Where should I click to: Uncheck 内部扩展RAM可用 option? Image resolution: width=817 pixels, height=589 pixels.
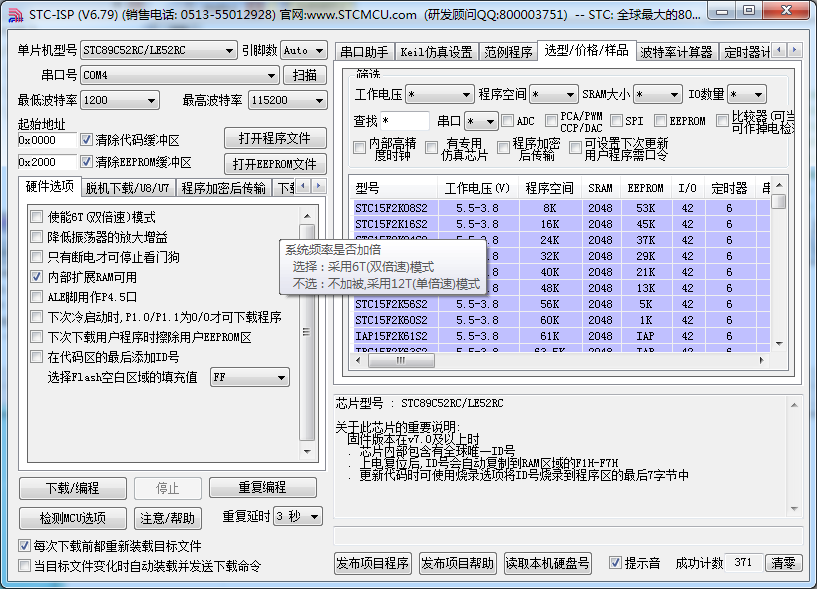36,277
